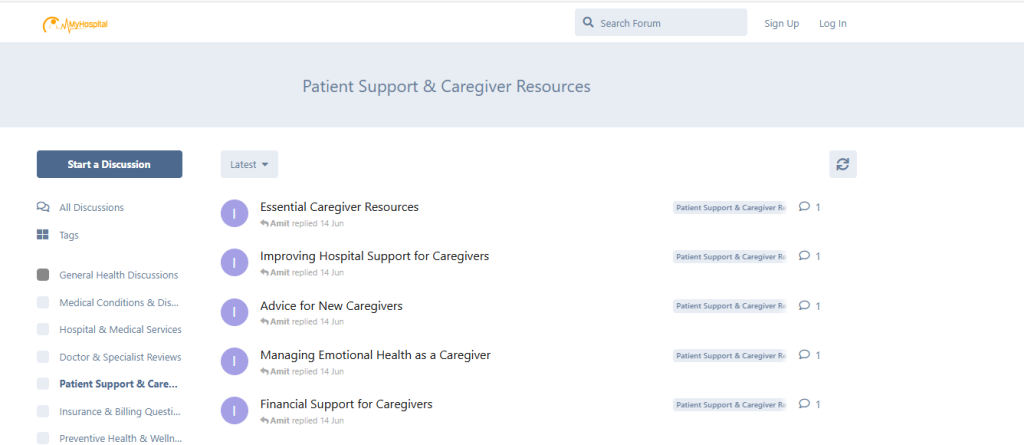This screenshot has width=1024, height=445.
Task: Open Improving Hospital Support for Caregivers discussion
Action: [x=374, y=256]
